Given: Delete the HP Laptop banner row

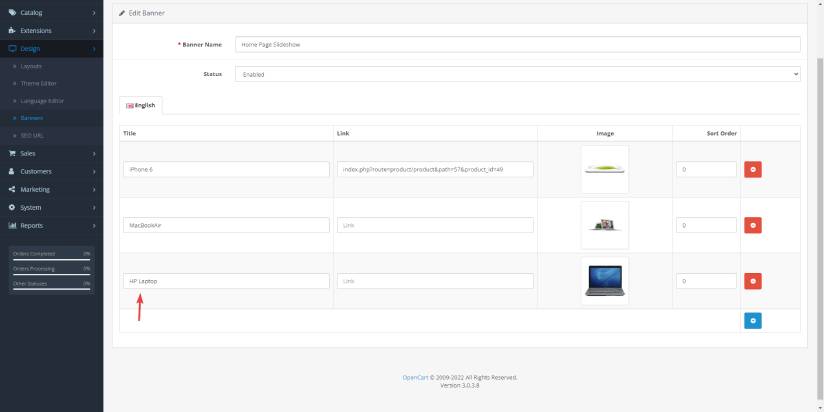Looking at the screenshot, I should click(752, 282).
